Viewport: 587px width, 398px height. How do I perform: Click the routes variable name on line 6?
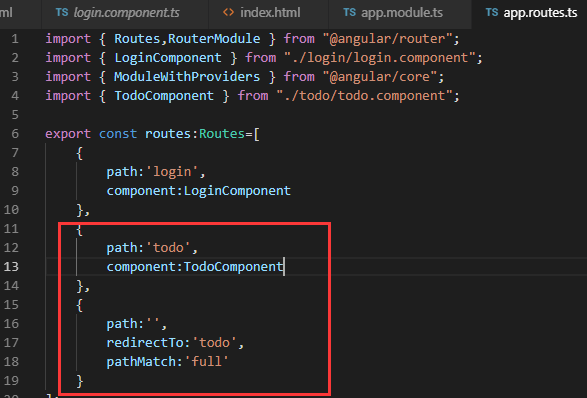168,134
